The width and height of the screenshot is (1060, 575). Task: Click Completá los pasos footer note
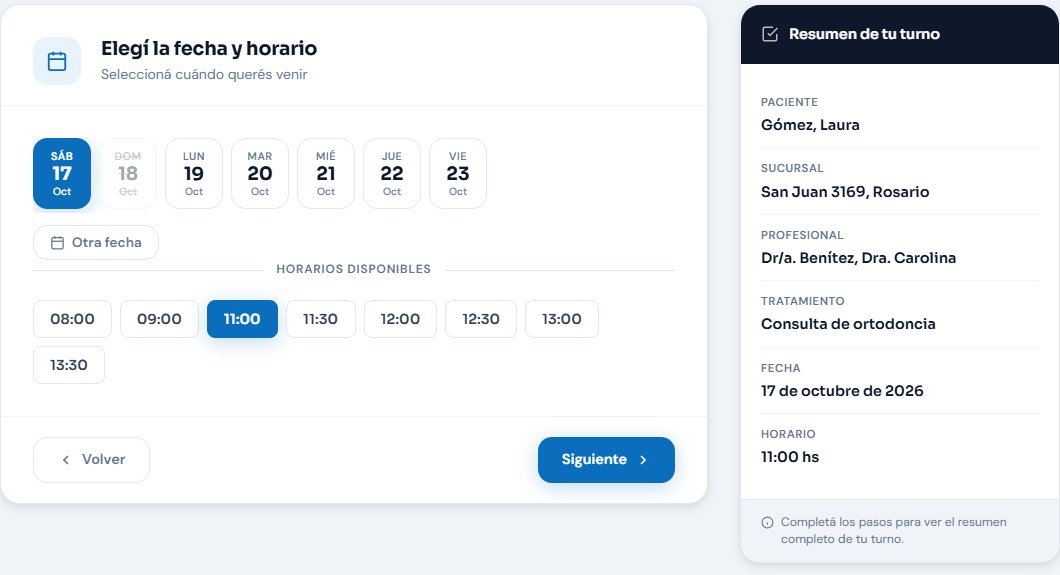(894, 530)
